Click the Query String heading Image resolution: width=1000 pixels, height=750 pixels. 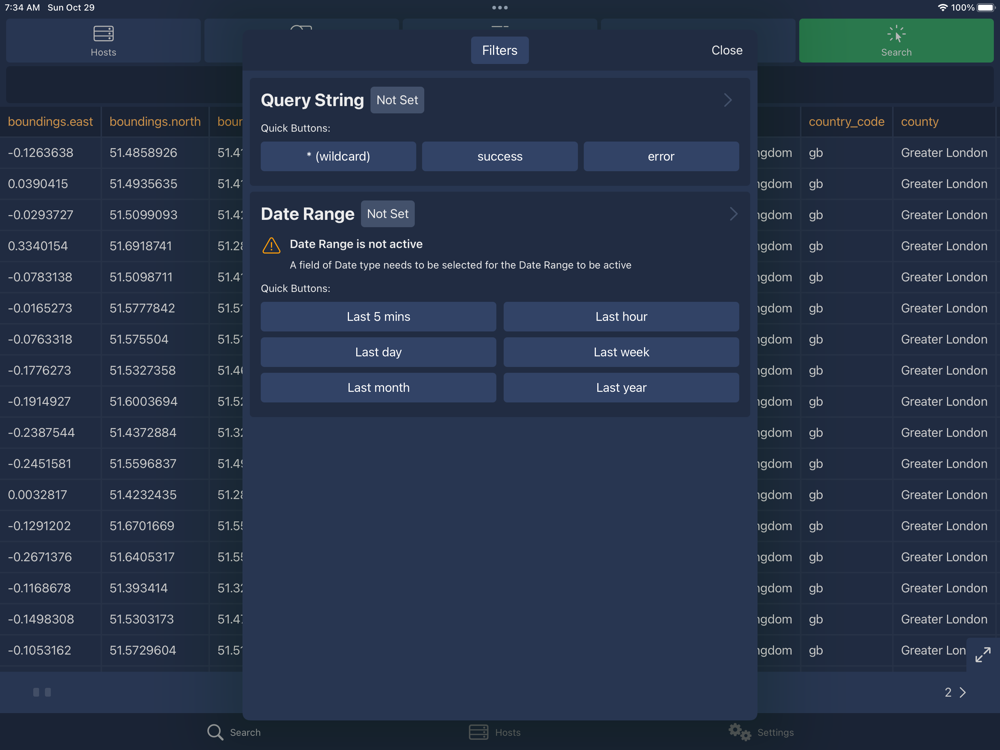(x=312, y=100)
